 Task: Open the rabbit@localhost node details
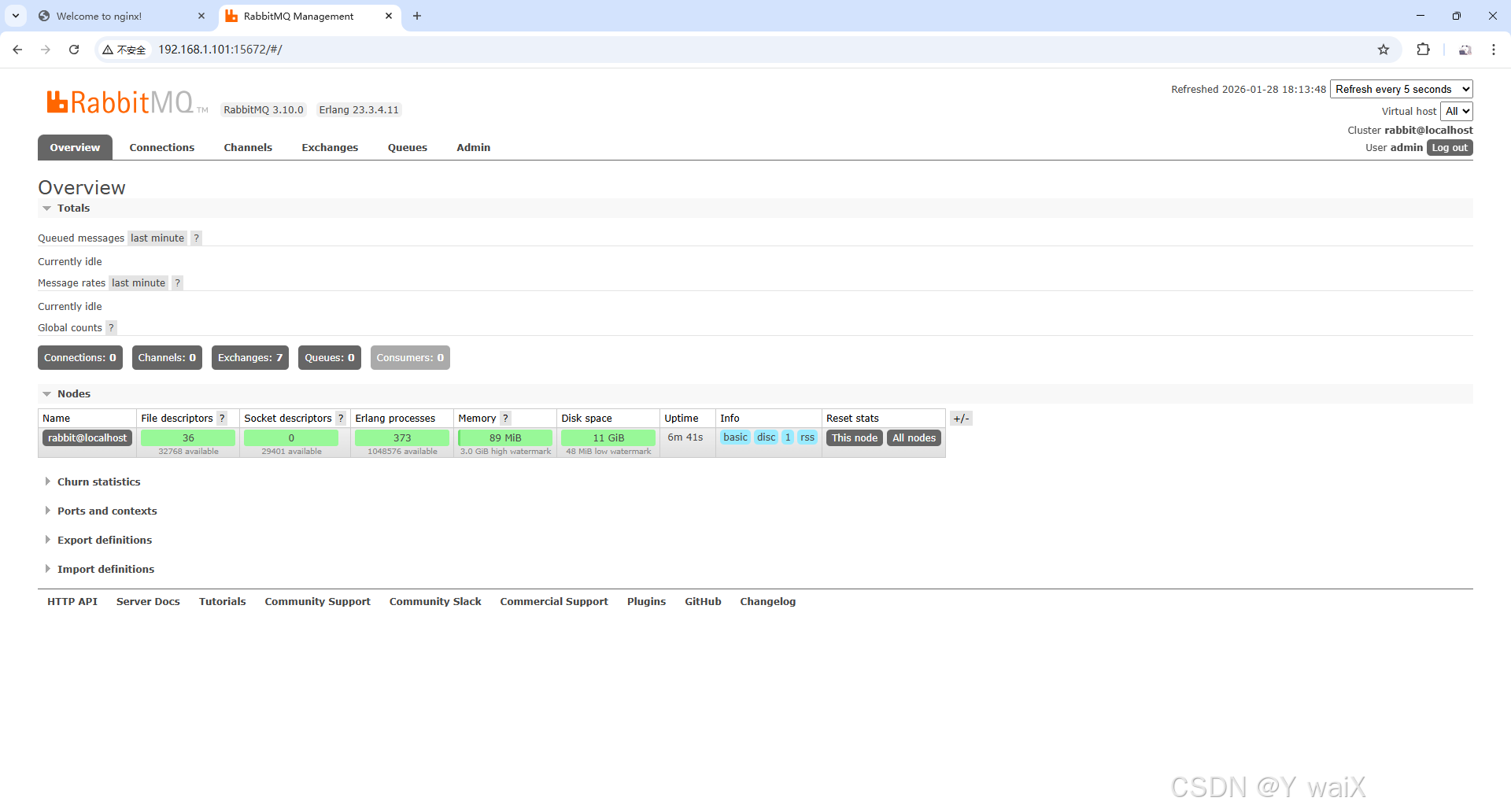87,438
